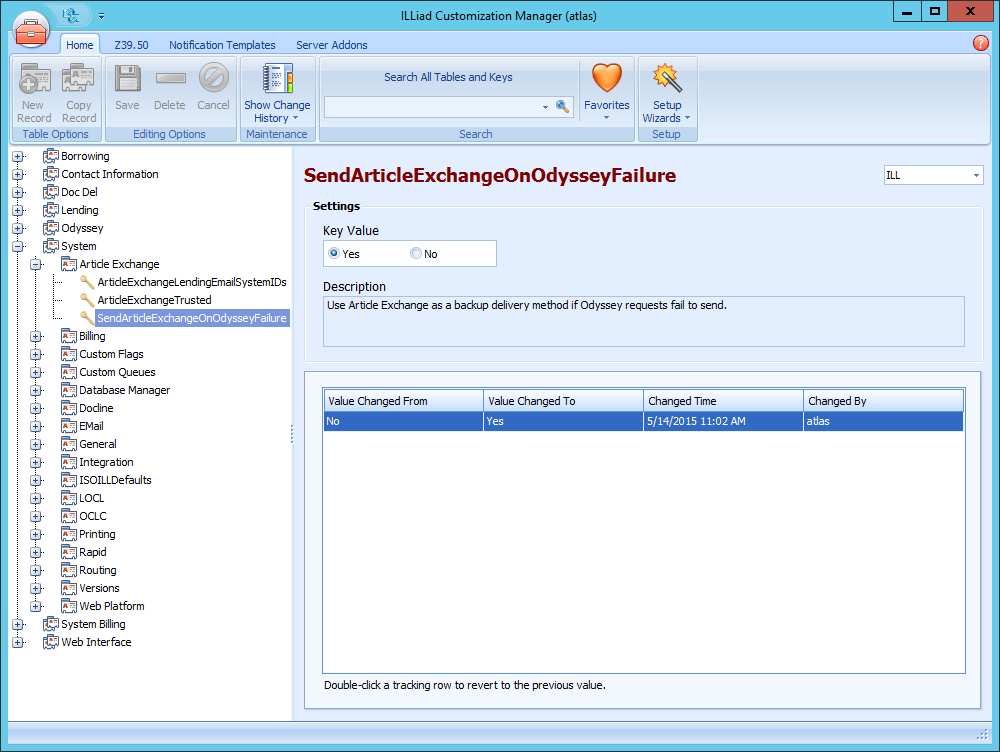Select the Yes radio button for Key Value

click(333, 253)
